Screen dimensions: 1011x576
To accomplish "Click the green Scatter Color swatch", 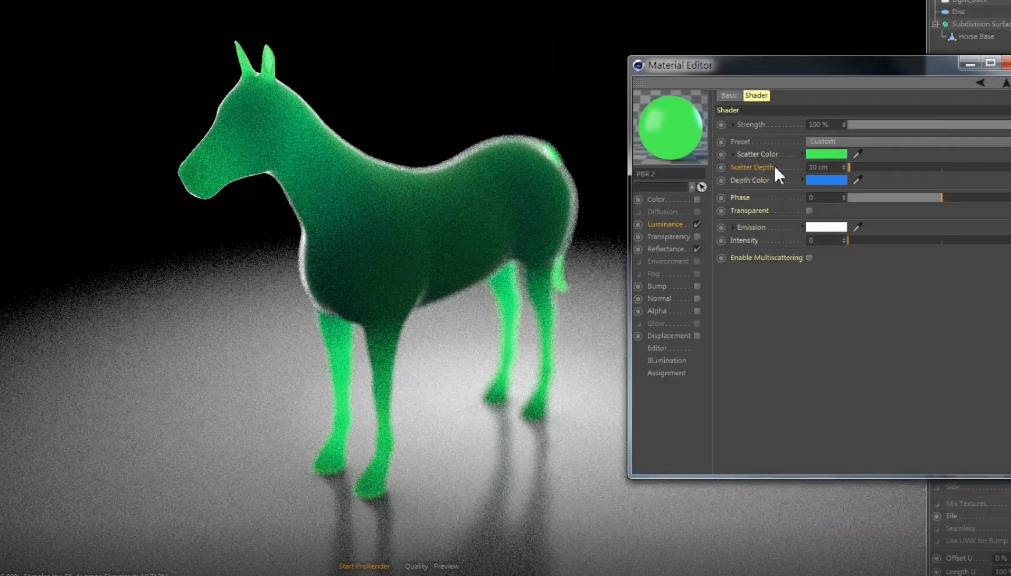I will (x=826, y=154).
